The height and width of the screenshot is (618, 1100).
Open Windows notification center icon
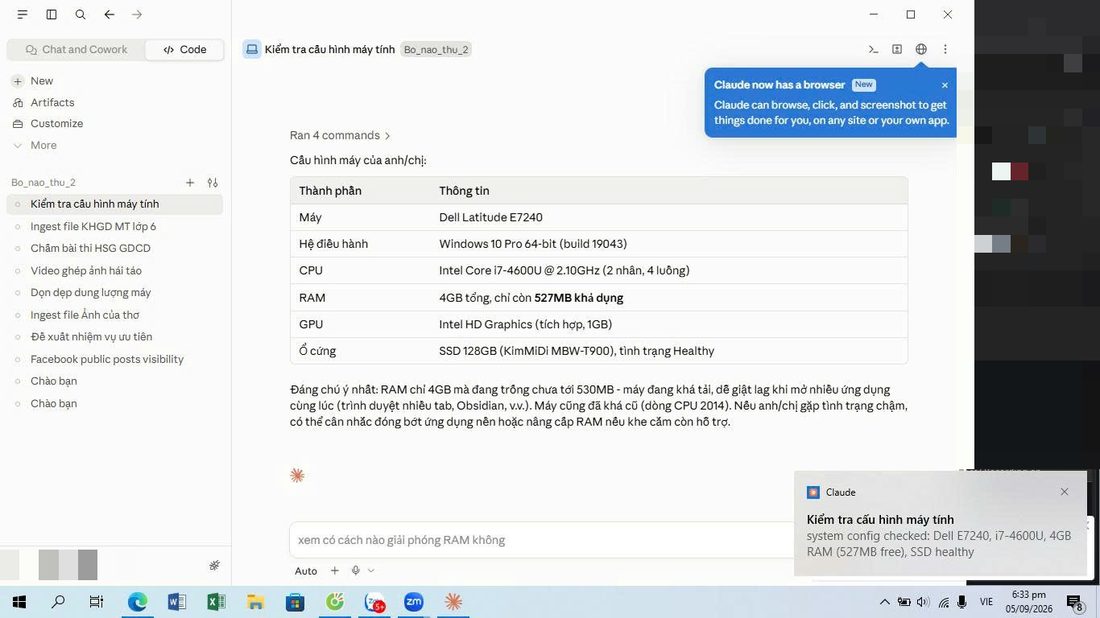pos(1075,603)
